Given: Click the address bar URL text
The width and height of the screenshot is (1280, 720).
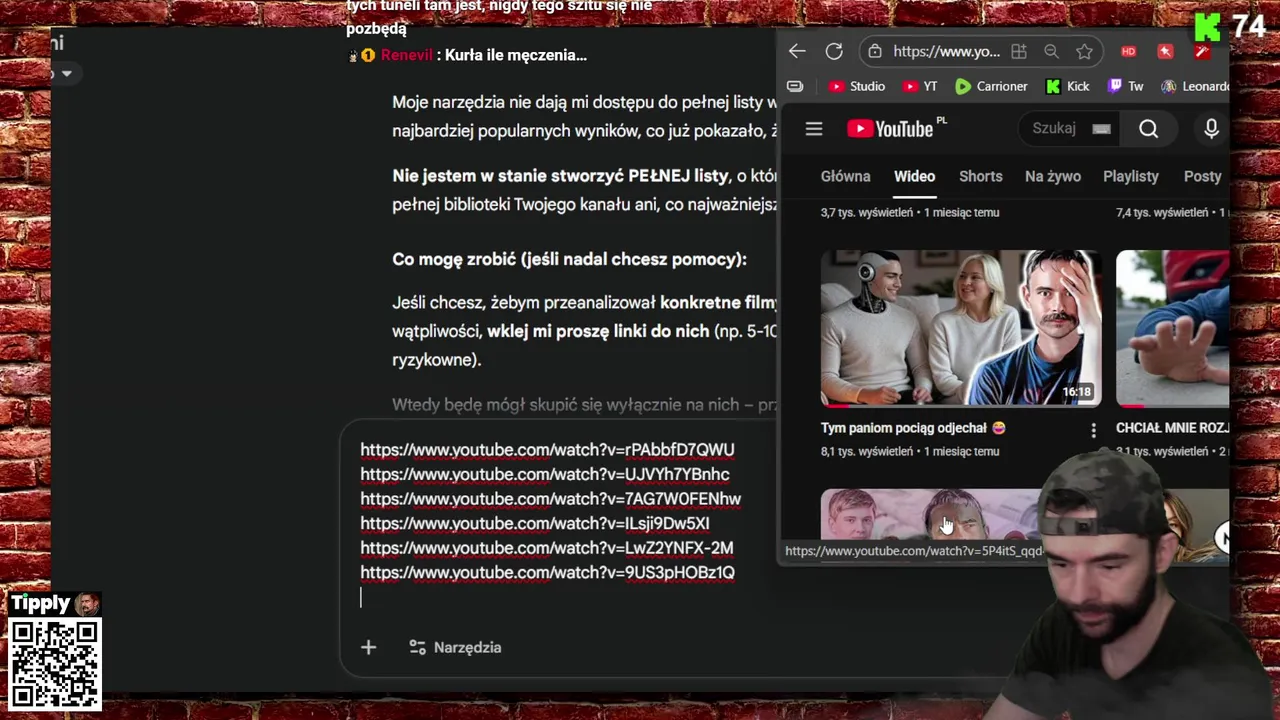Looking at the screenshot, I should (946, 52).
